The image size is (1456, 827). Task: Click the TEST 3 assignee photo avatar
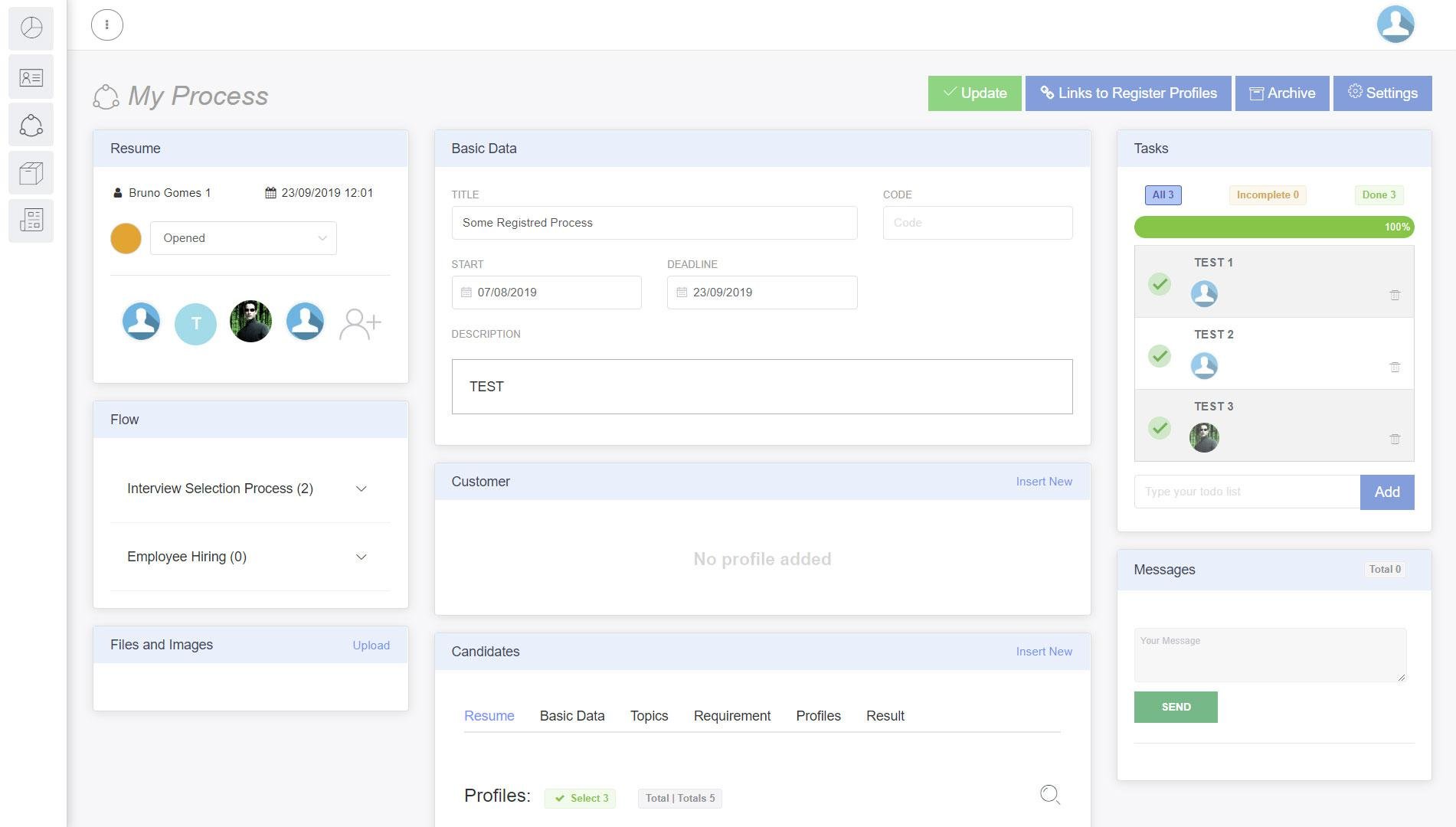click(1204, 438)
